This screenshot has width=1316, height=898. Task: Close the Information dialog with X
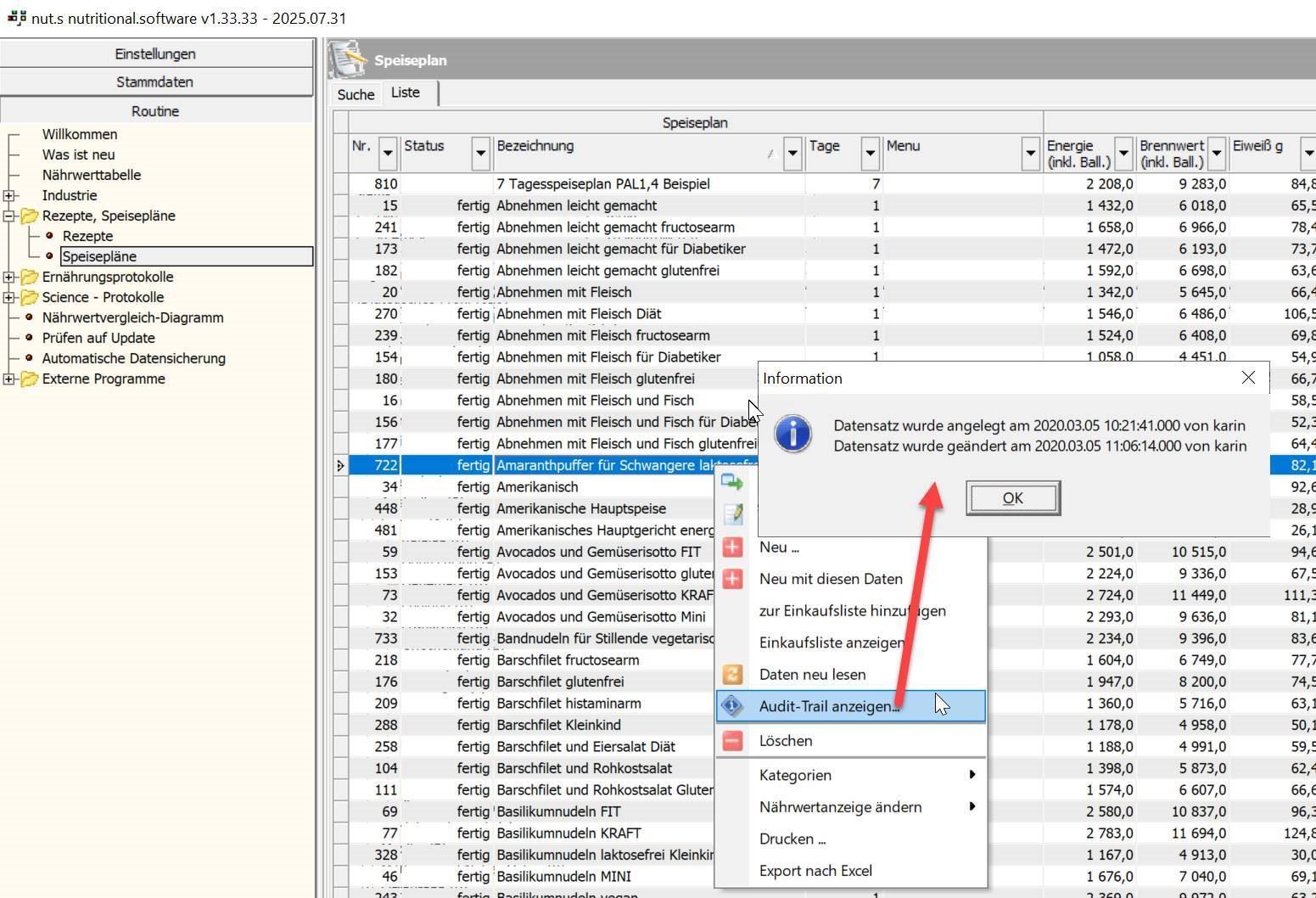[x=1248, y=378]
